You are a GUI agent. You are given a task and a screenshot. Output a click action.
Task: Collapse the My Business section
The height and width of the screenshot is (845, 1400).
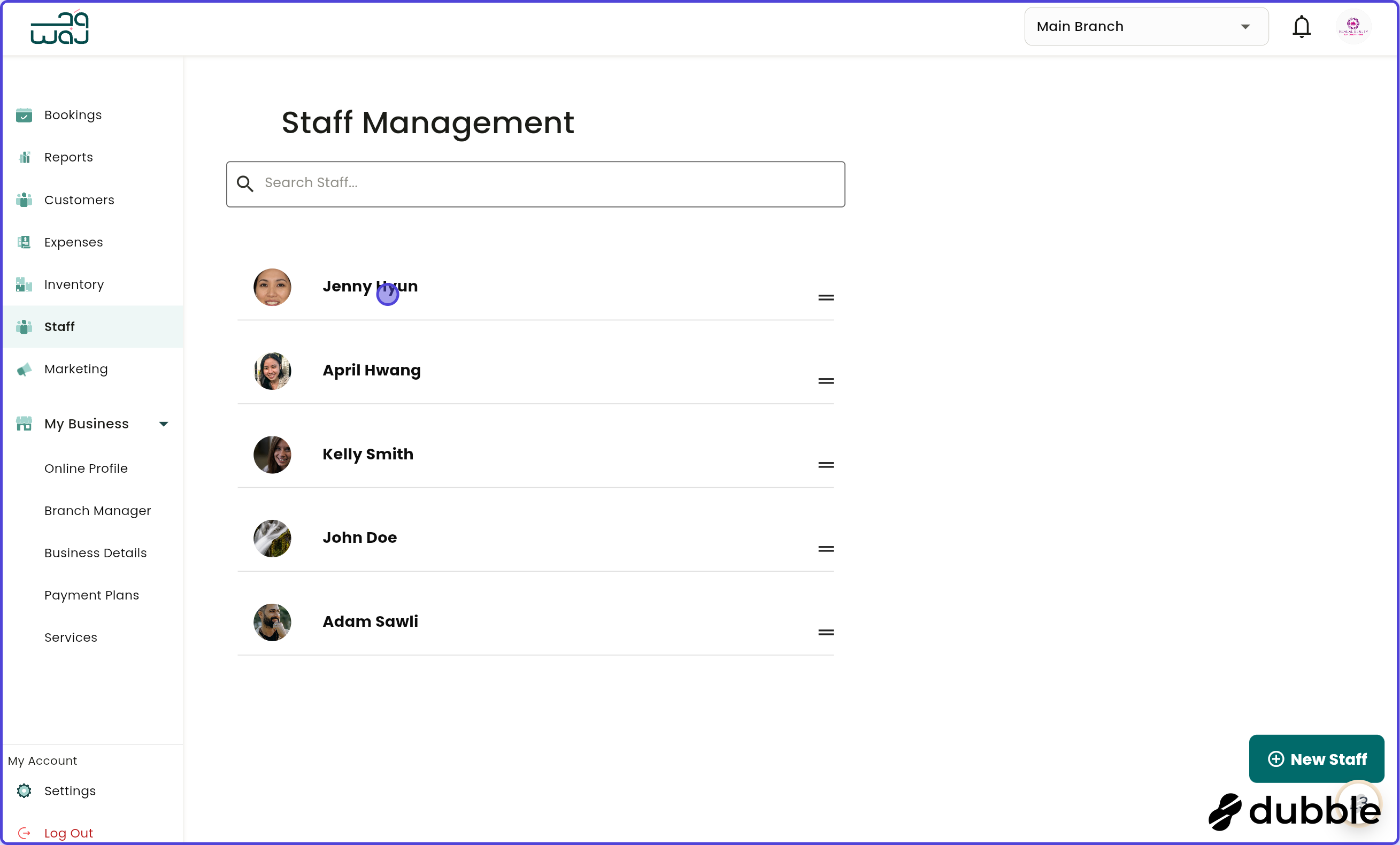coord(164,424)
